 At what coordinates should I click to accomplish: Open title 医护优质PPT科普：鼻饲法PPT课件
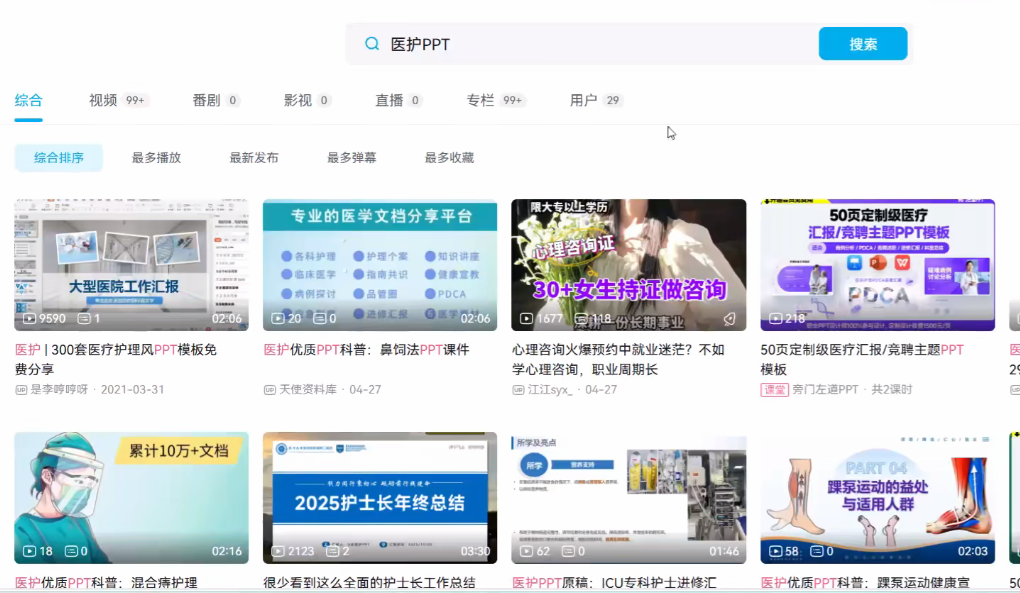point(366,350)
